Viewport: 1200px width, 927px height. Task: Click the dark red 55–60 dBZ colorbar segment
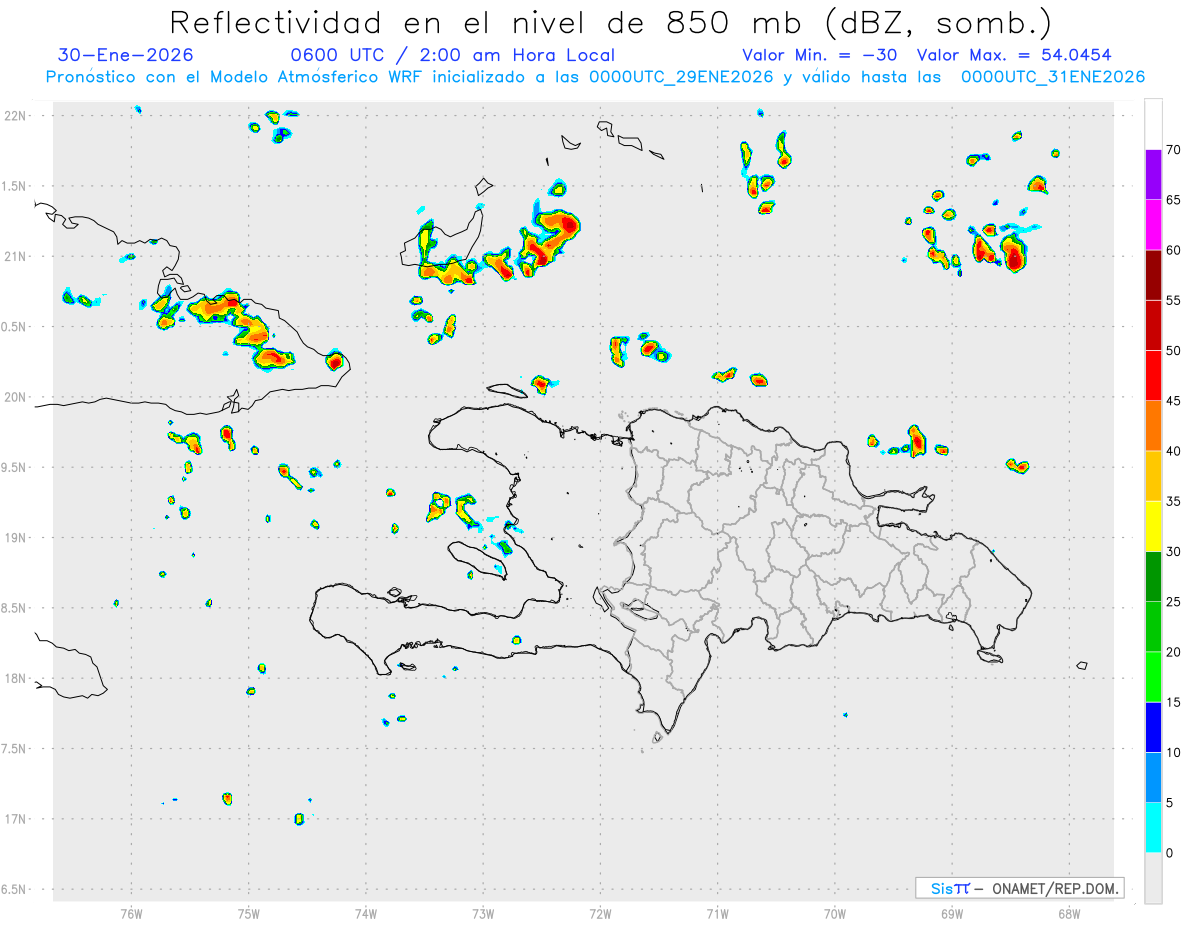[1153, 275]
